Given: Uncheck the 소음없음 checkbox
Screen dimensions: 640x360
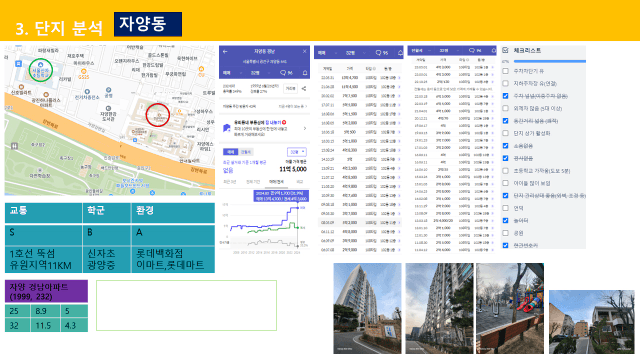Looking at the screenshot, I should [506, 146].
